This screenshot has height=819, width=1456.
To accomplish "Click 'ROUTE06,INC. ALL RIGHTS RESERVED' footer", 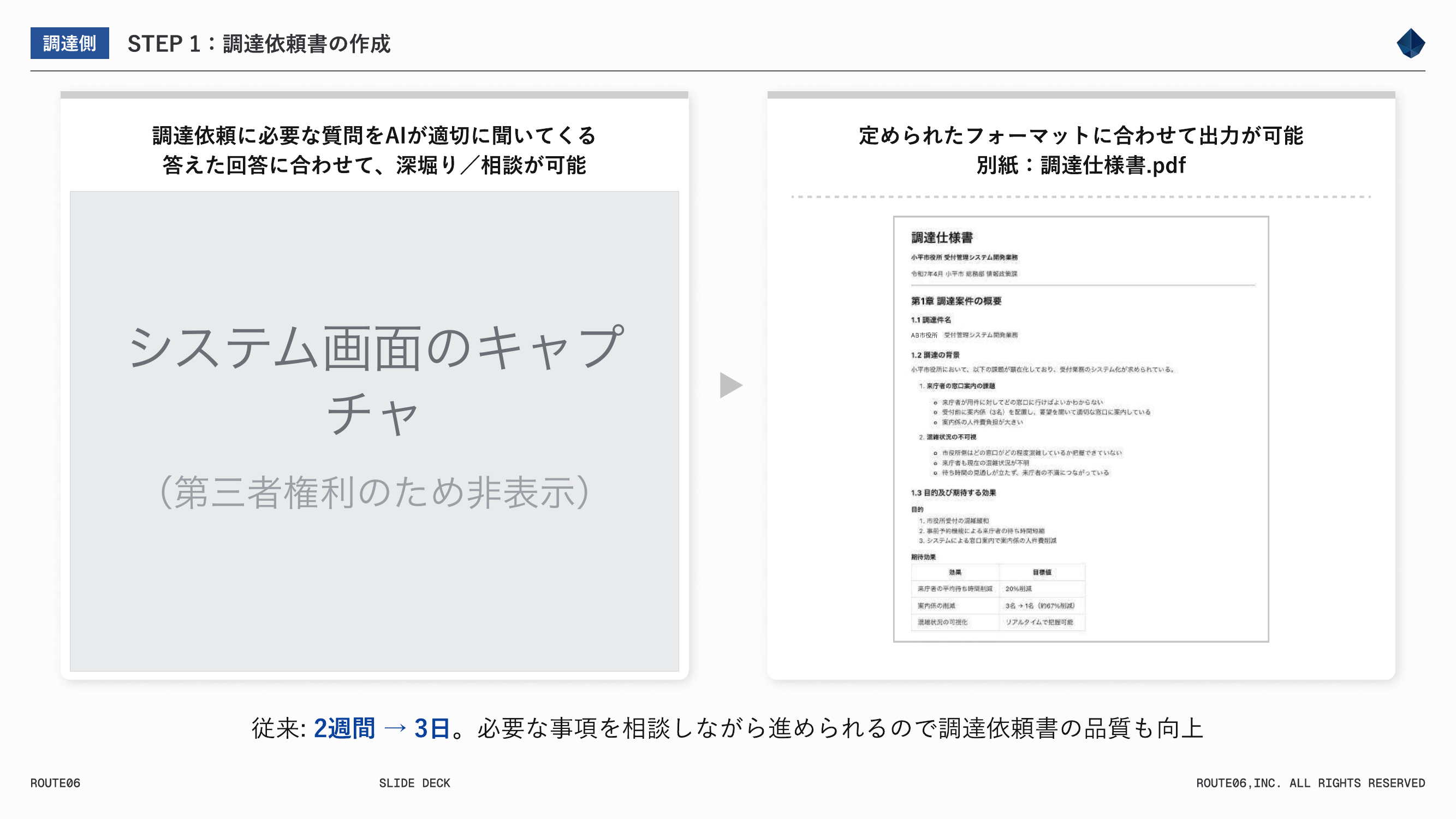I will click(1310, 783).
